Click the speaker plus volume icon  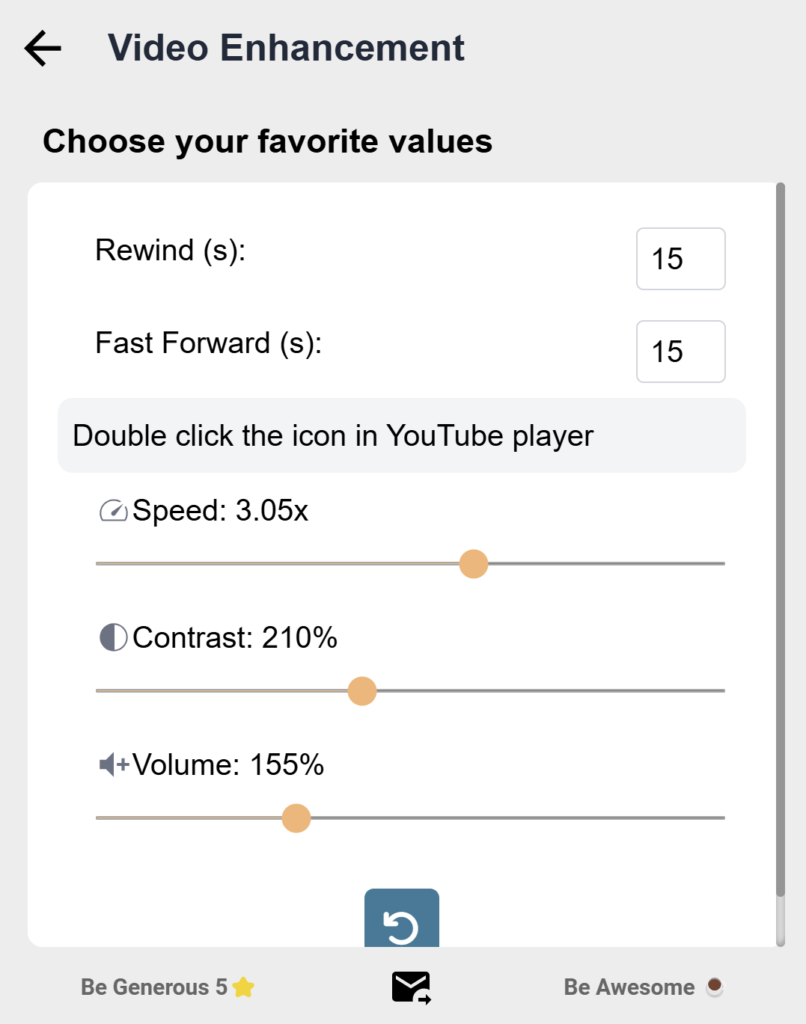click(x=114, y=764)
